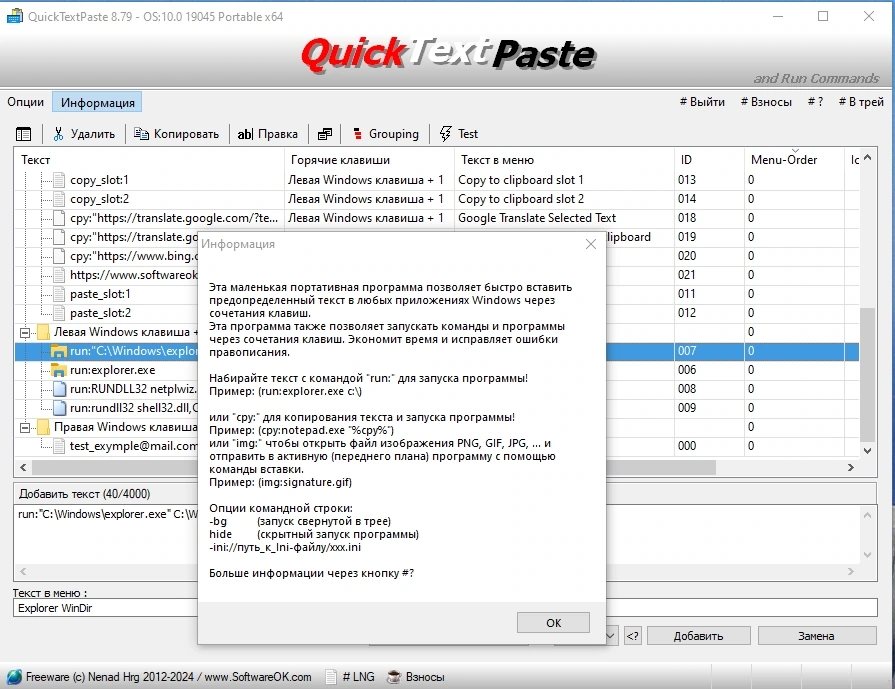Open the www.SoftwareOK.com freeware link
This screenshot has height=689, width=895.
coord(258,677)
